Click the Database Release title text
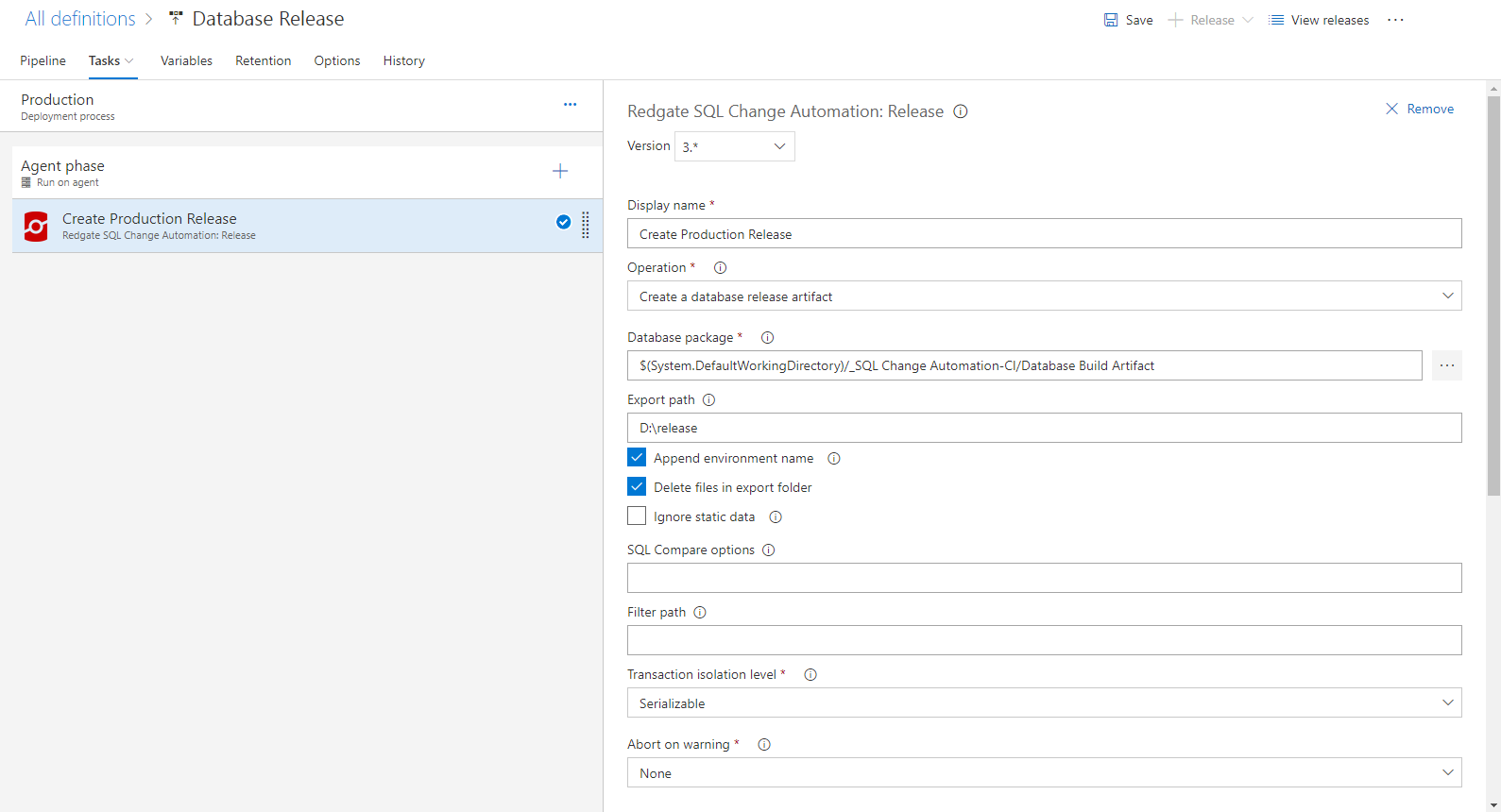 click(x=268, y=19)
